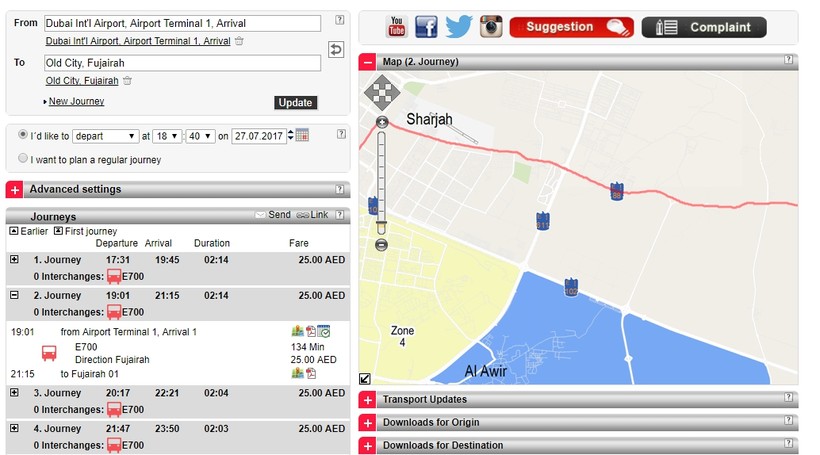The width and height of the screenshot is (820, 455).
Task: Open the depart/arrive dropdown
Action: (107, 136)
